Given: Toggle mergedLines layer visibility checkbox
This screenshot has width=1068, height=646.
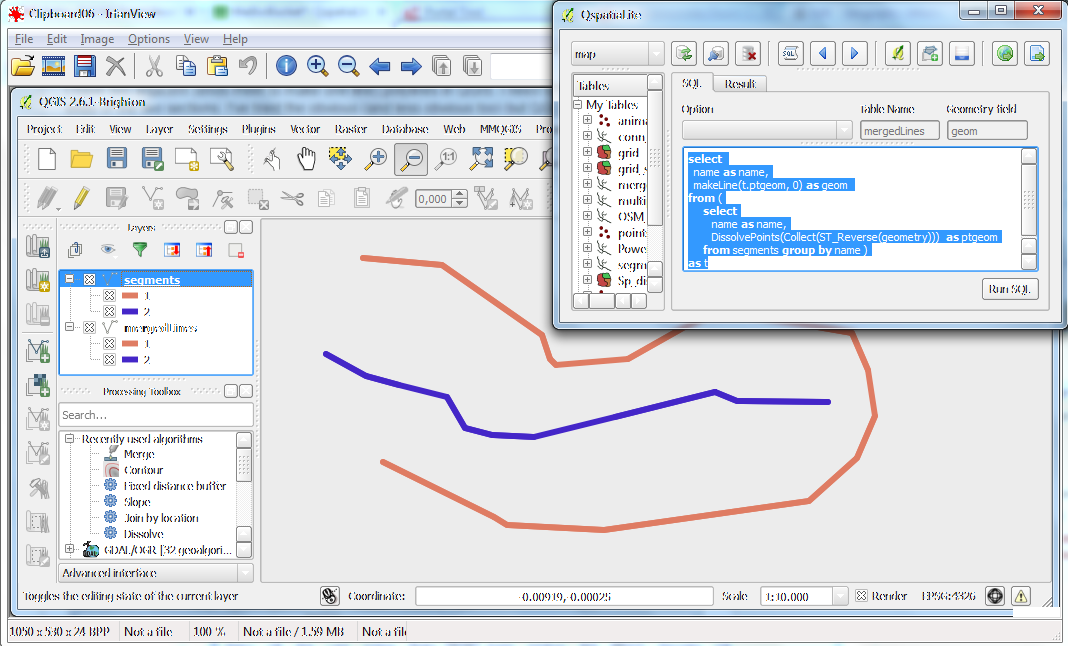Looking at the screenshot, I should tap(89, 327).
